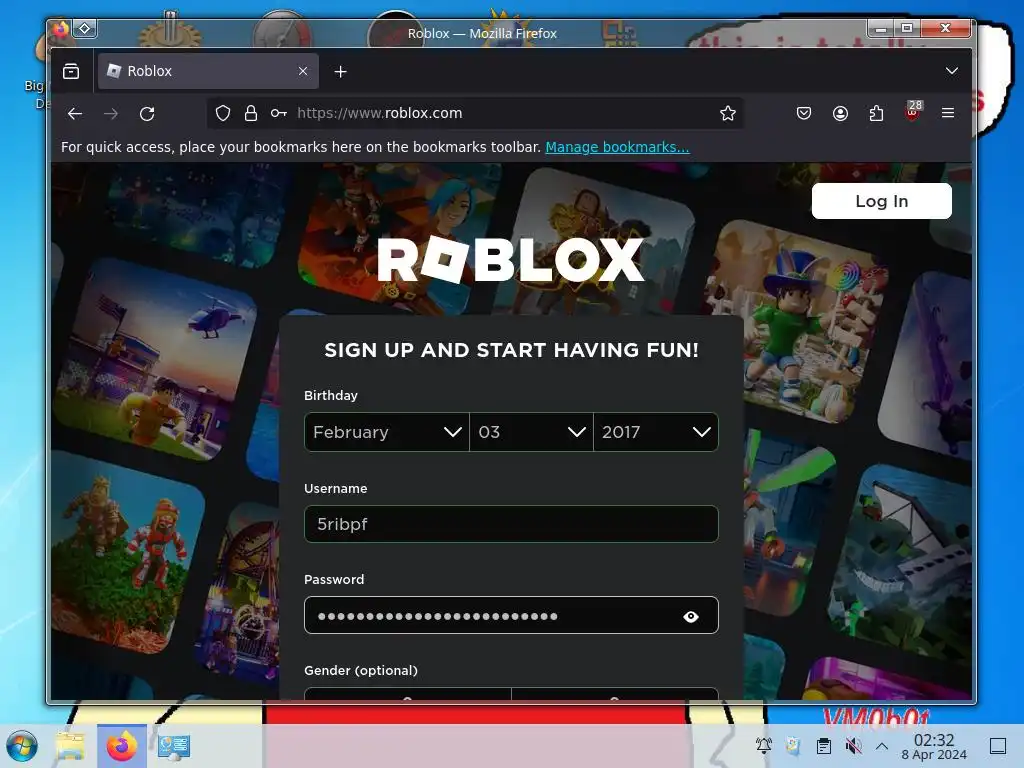The width and height of the screenshot is (1024, 768).
Task: Click the Log In button
Action: (882, 201)
